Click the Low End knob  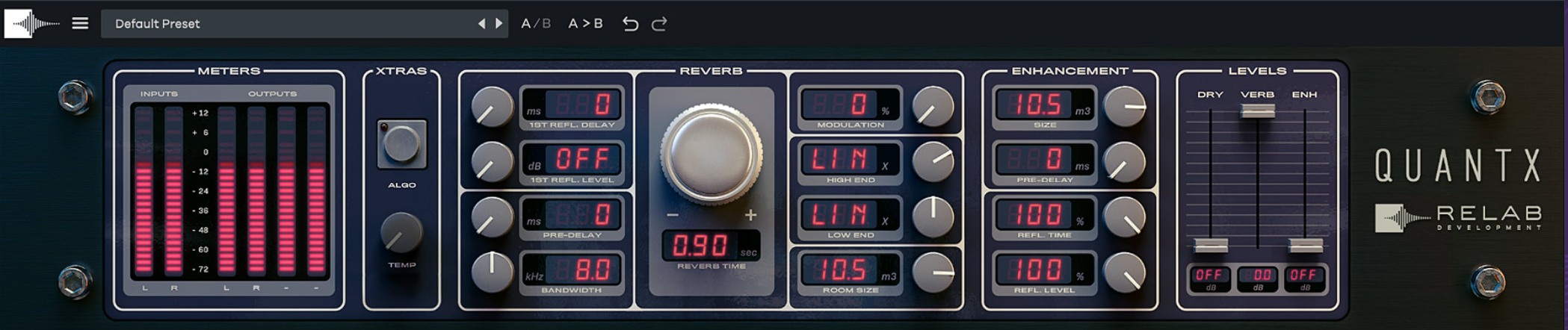tap(933, 217)
